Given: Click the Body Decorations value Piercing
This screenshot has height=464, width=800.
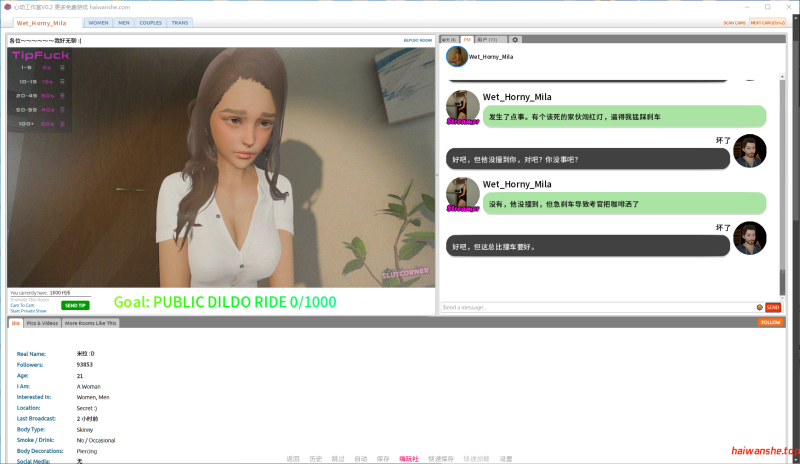Looking at the screenshot, I should click(87, 451).
